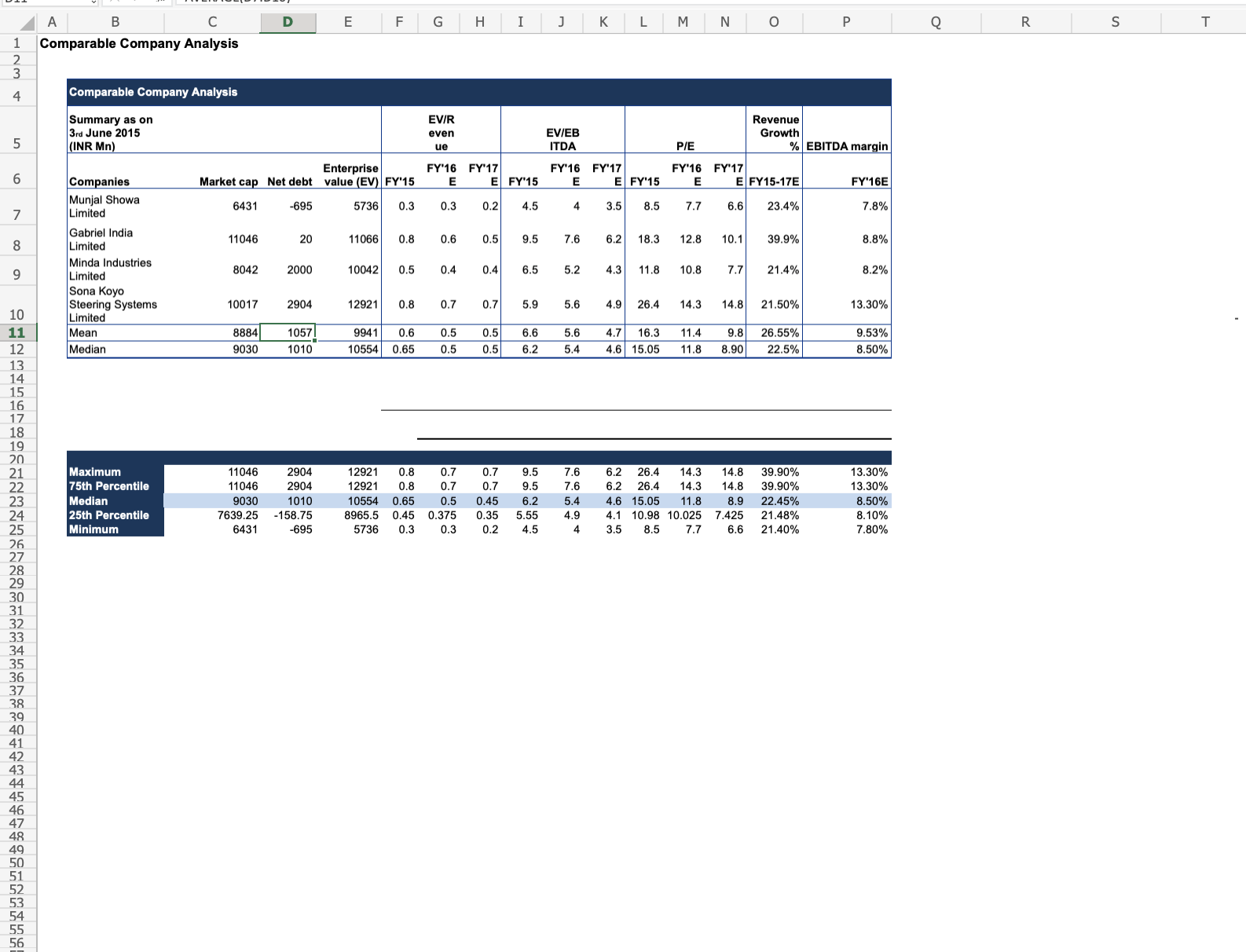Screen dimensions: 1246x952
Task: Select column O header
Action: pyautogui.click(x=774, y=23)
